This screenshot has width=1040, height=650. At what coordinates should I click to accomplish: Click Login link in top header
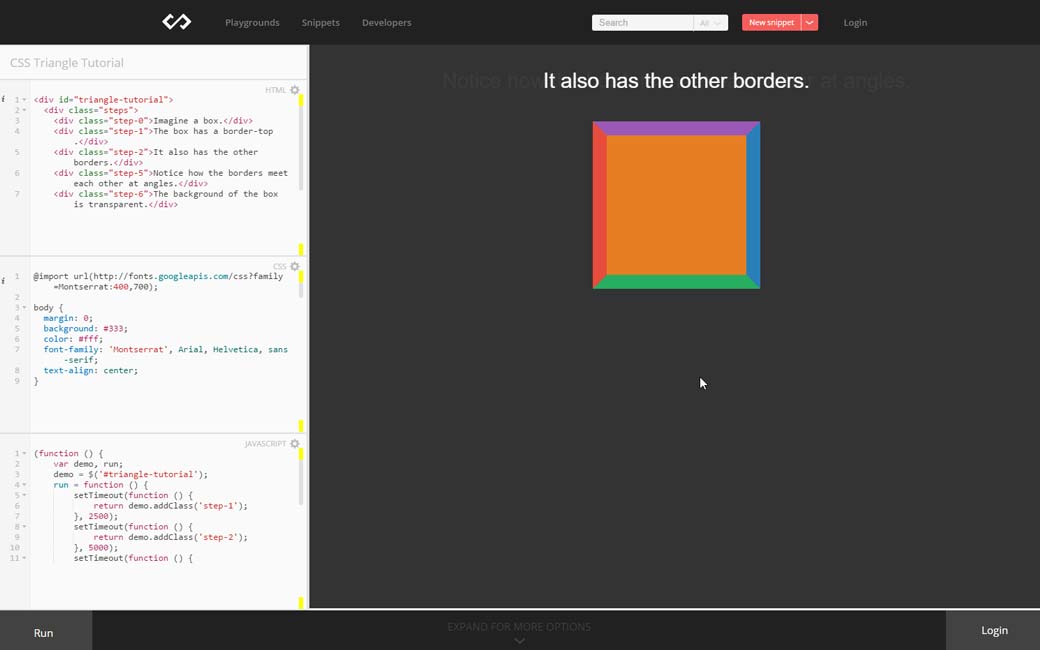point(855,22)
